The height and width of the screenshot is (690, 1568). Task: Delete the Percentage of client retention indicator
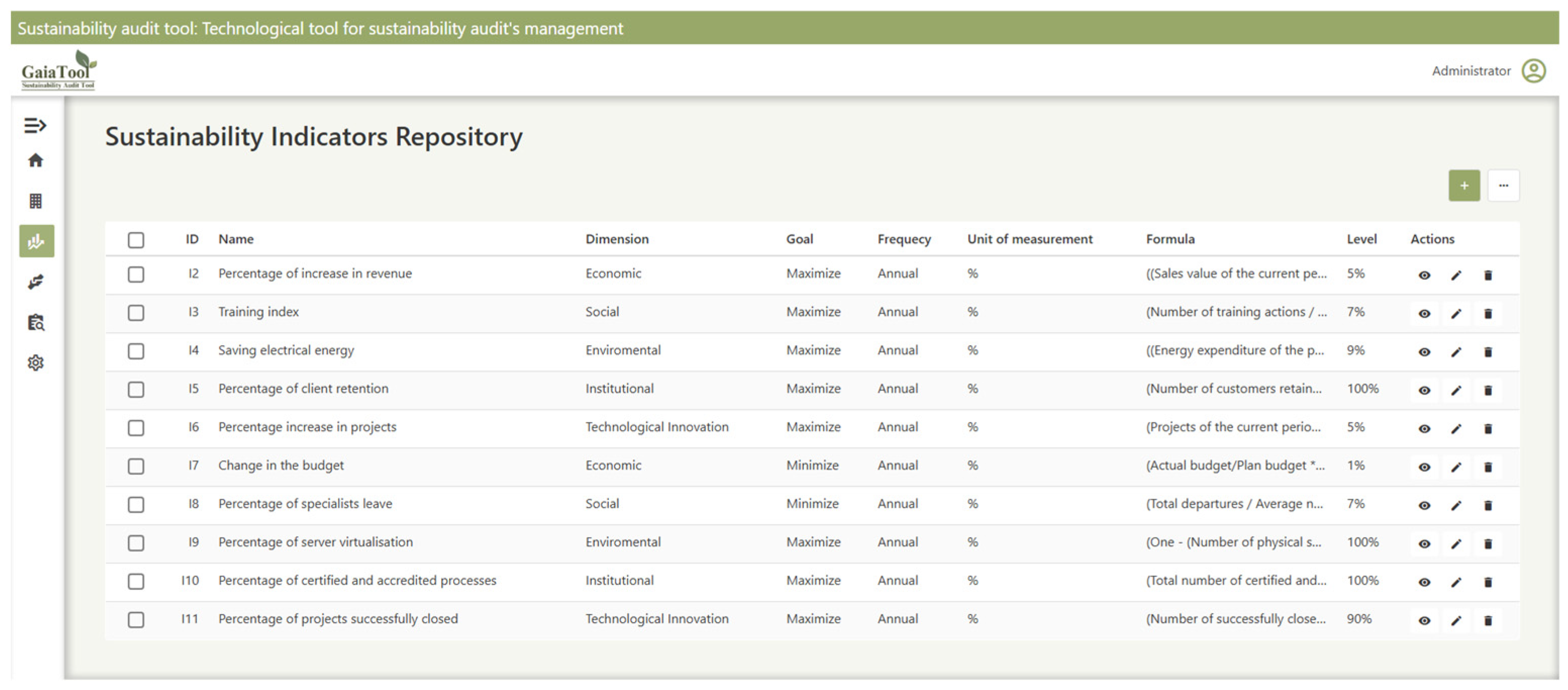1488,390
